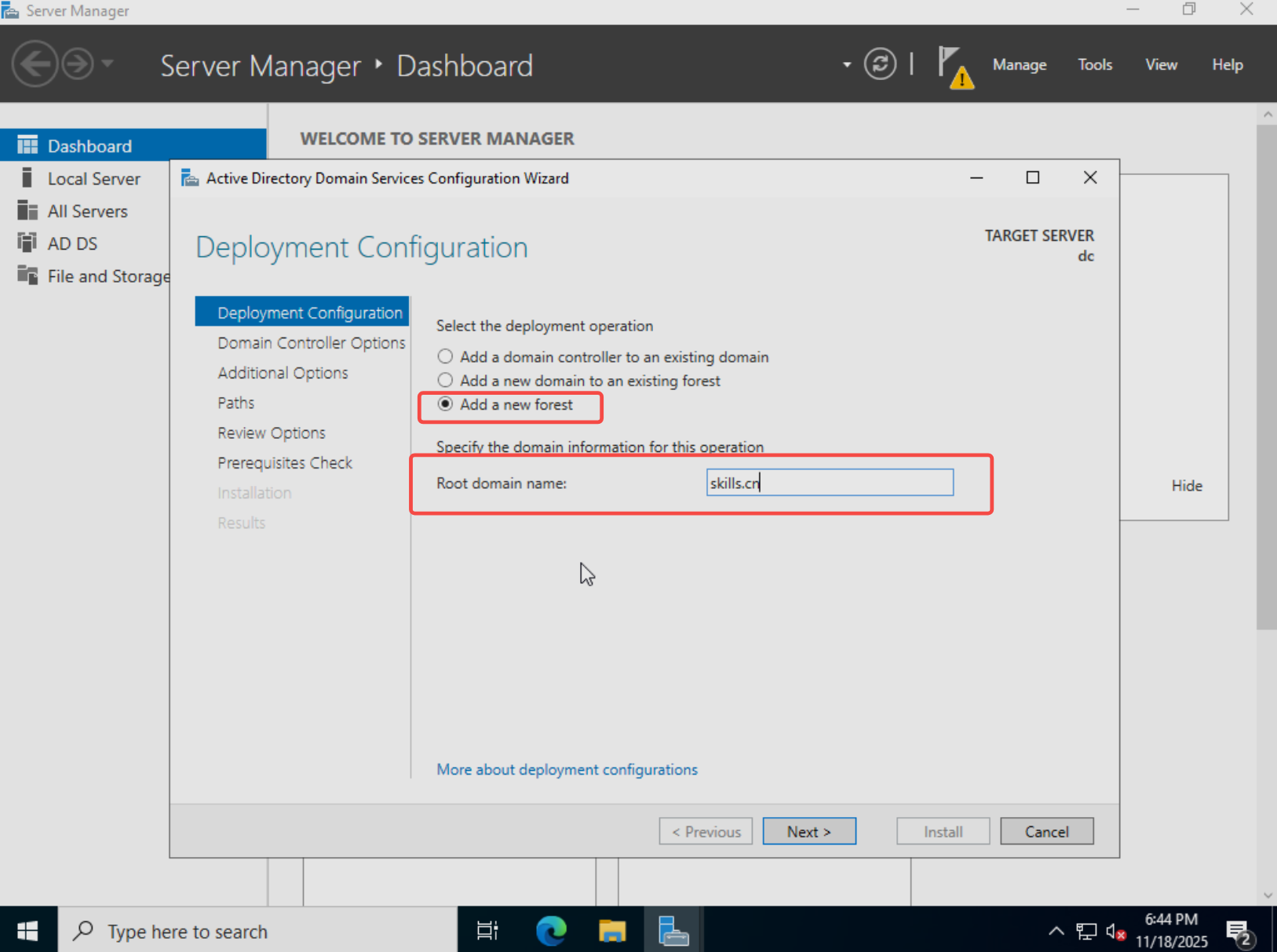Go to Review Options wizard step
Viewport: 1277px width, 952px height.
(x=272, y=432)
